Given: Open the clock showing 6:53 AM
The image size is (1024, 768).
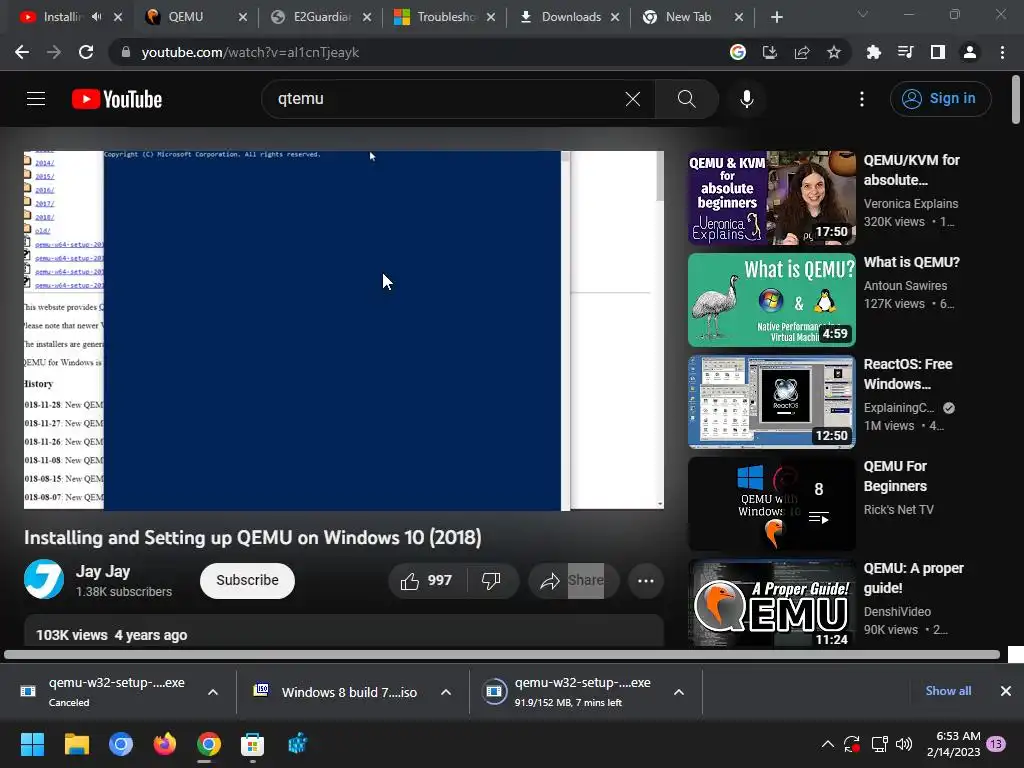Looking at the screenshot, I should [953, 744].
